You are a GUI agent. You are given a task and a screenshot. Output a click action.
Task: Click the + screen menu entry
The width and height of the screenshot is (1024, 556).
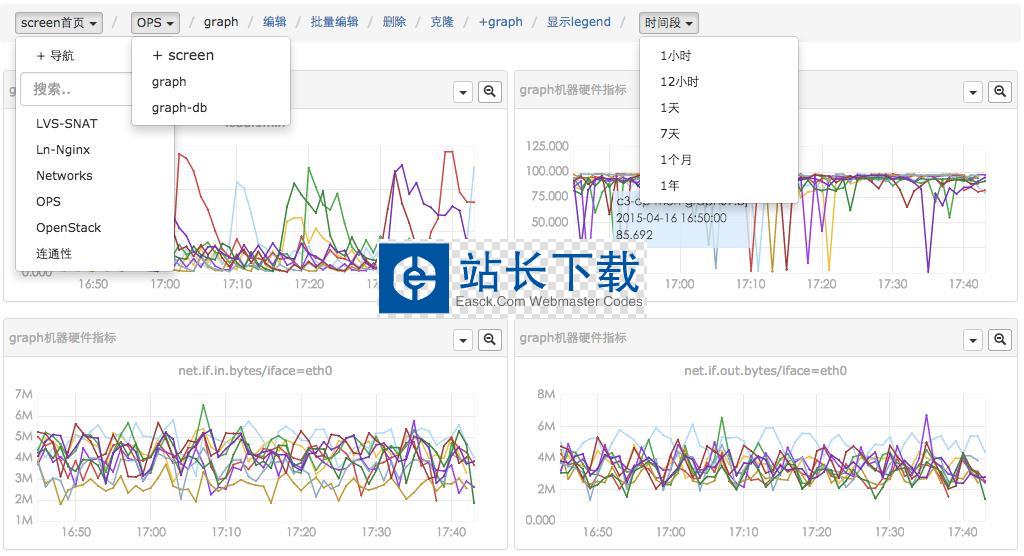[x=183, y=56]
